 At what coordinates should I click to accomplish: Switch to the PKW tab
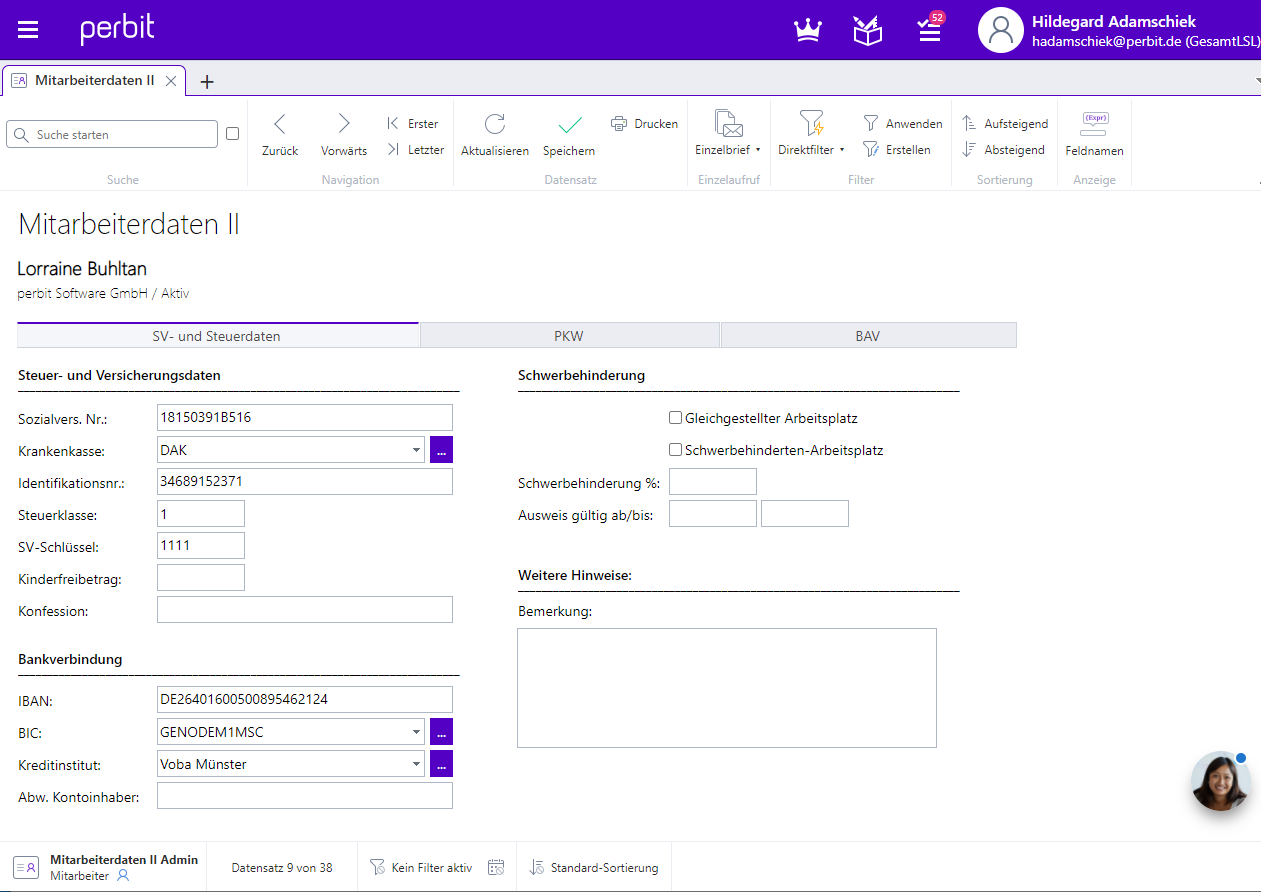(569, 334)
